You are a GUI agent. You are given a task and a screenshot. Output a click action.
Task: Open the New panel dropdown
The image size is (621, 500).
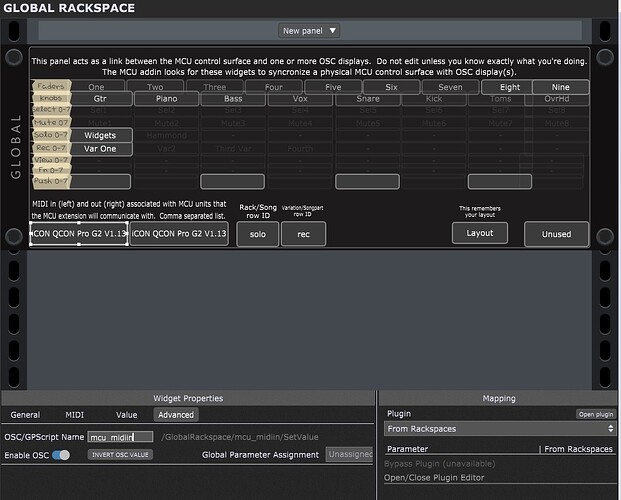pos(309,31)
